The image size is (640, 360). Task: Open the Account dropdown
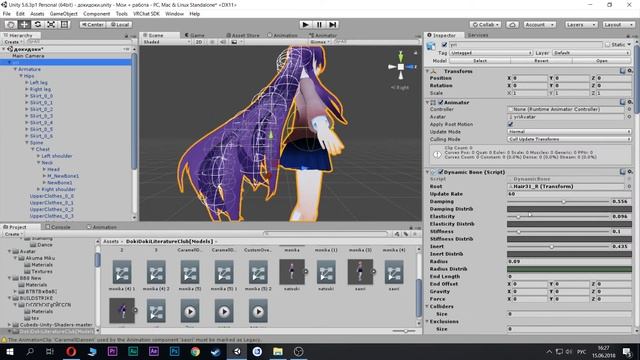pos(539,24)
